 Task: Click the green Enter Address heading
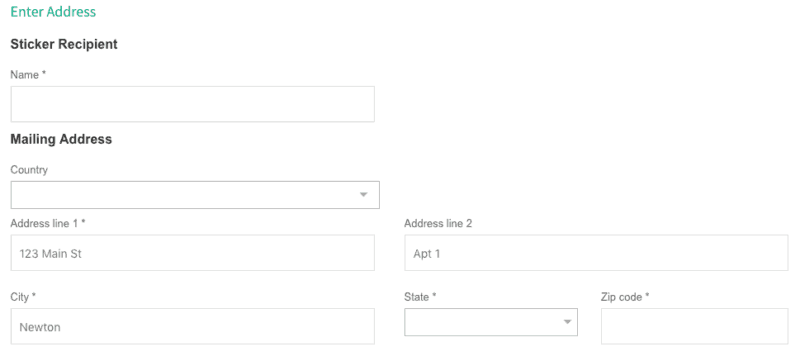click(x=53, y=12)
